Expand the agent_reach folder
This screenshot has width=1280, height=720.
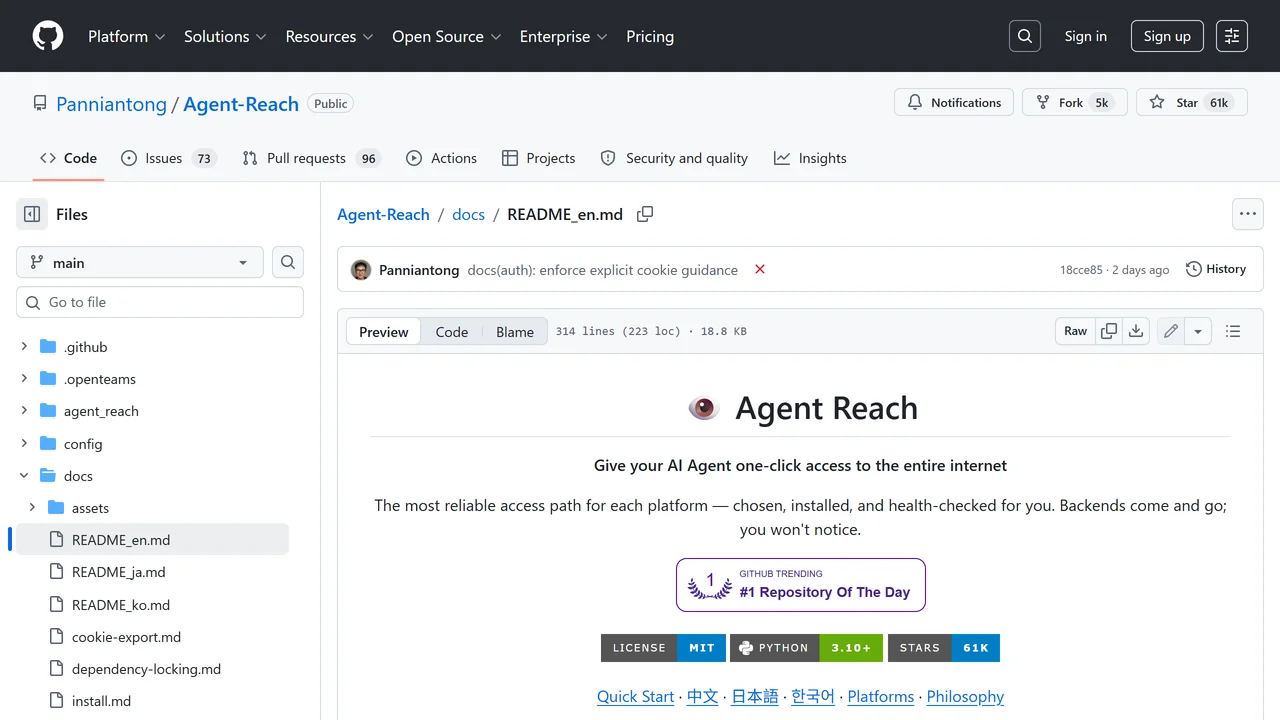(x=25, y=411)
